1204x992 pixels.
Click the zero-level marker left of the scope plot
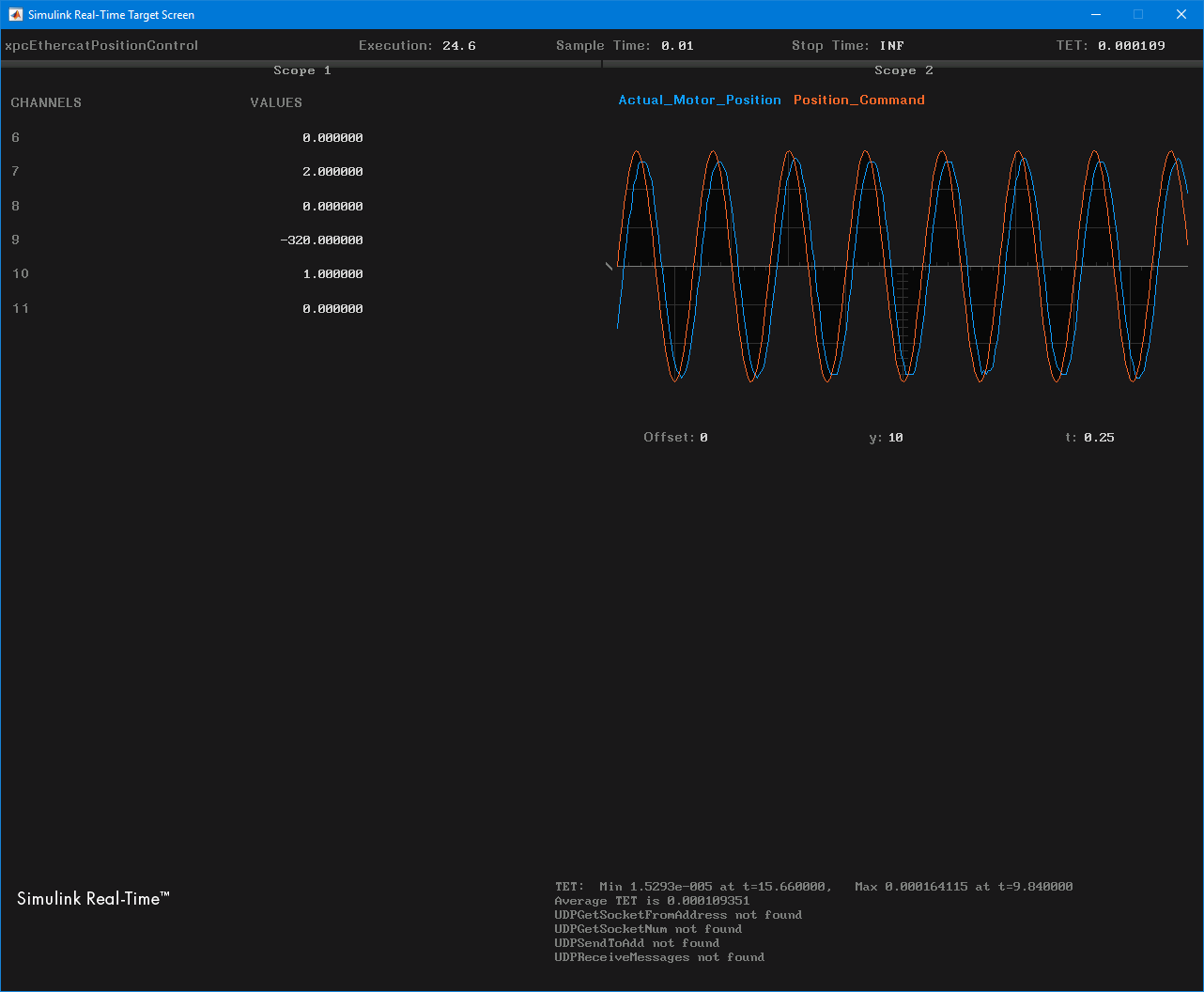[609, 267]
